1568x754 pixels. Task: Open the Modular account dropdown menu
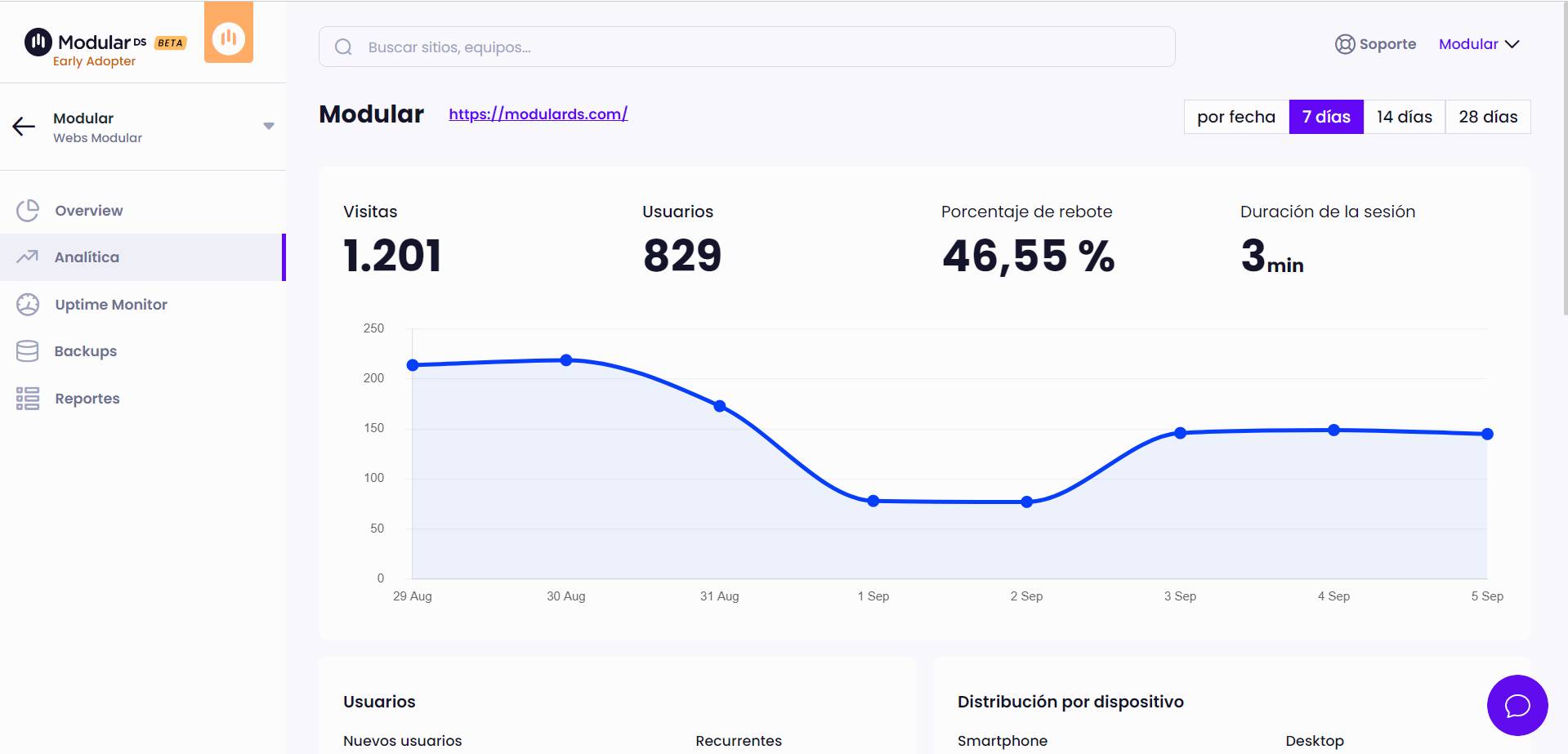(x=1478, y=44)
